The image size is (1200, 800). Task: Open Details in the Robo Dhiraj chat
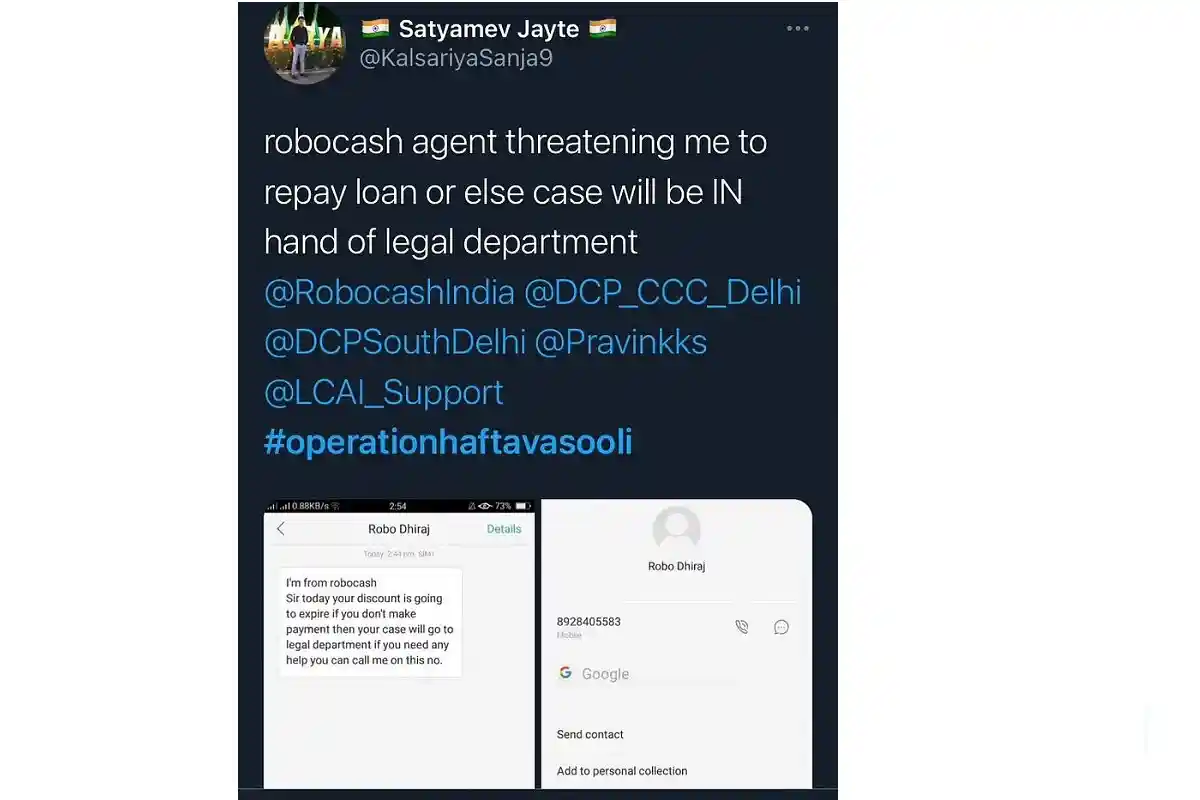pos(504,529)
